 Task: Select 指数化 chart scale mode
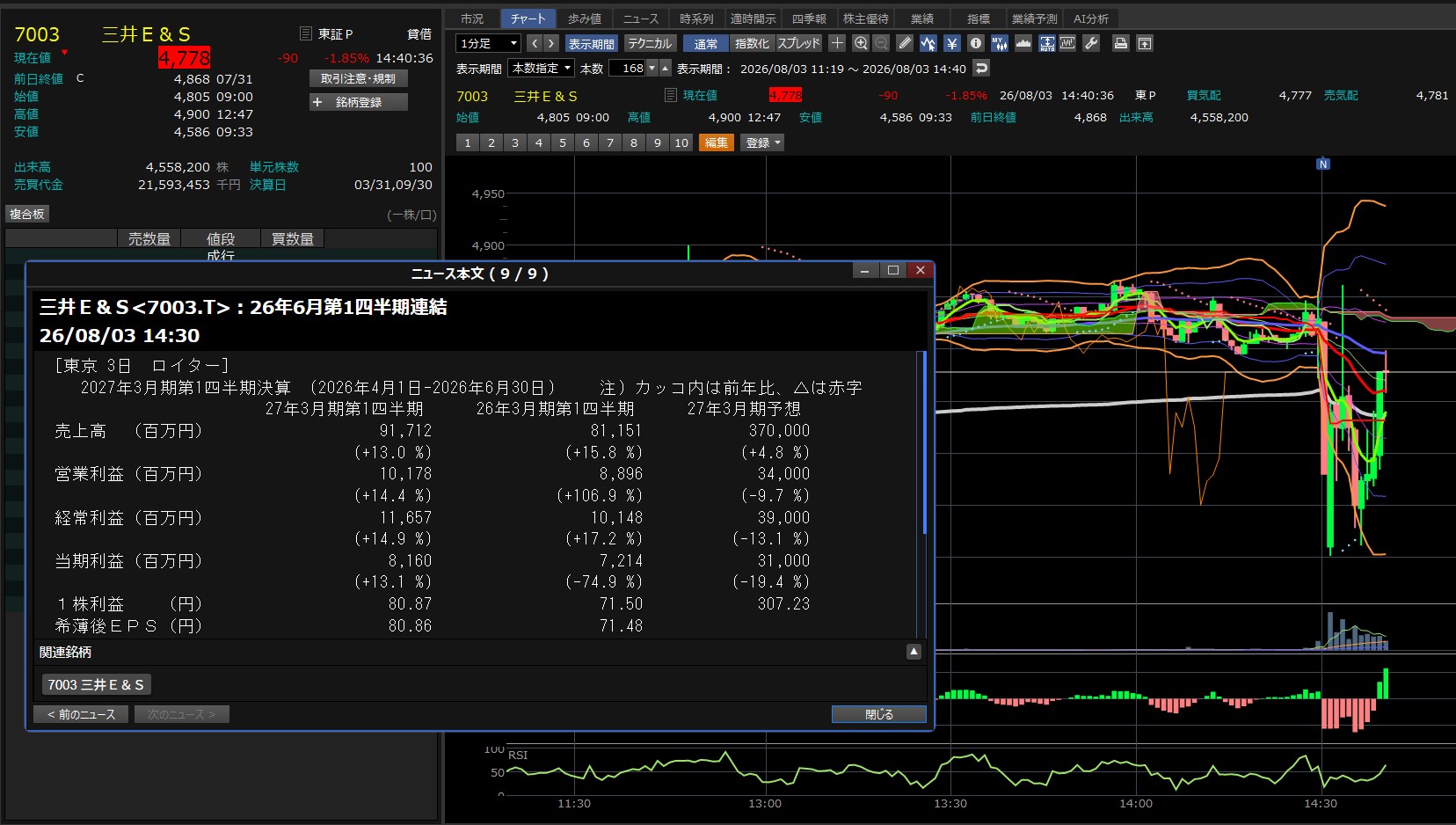click(x=752, y=43)
